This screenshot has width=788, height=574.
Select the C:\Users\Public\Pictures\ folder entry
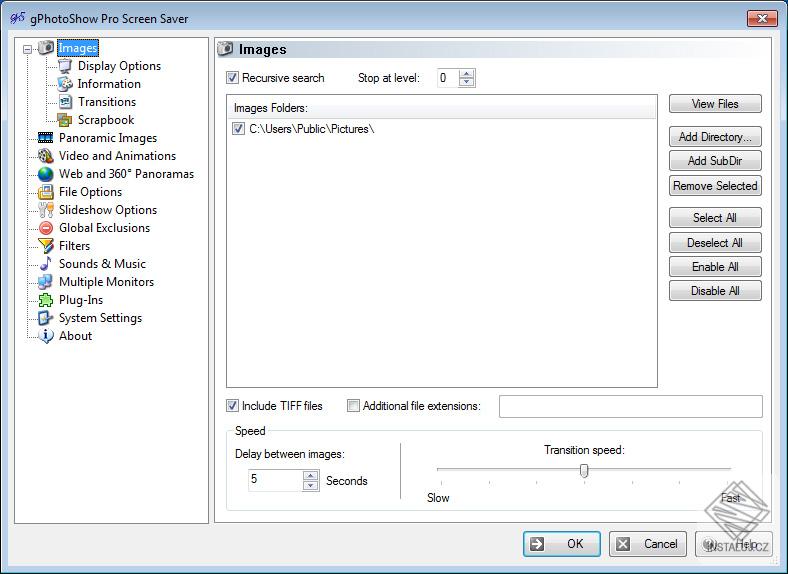pos(312,129)
